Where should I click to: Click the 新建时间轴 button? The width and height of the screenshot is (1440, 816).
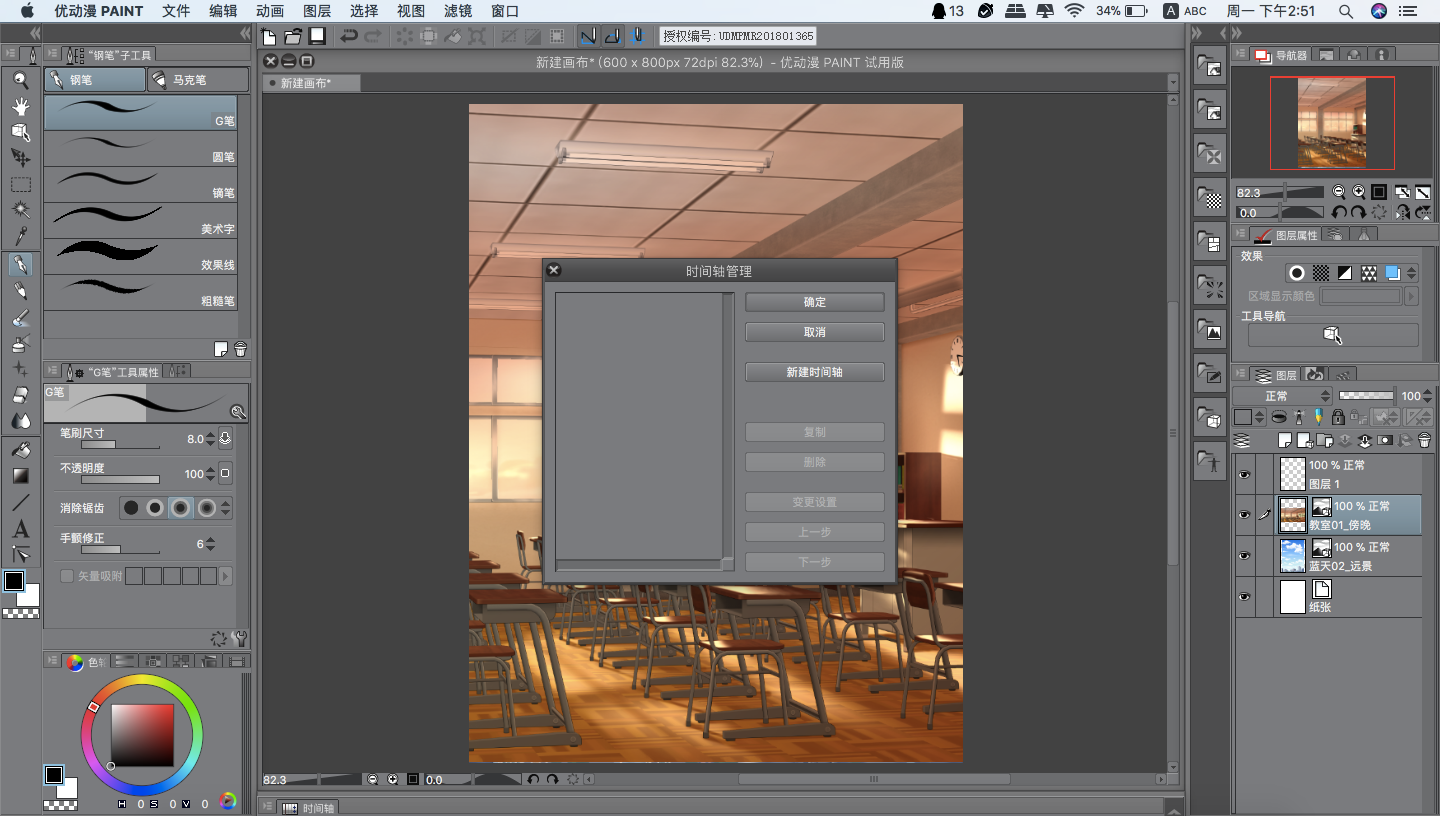(815, 372)
